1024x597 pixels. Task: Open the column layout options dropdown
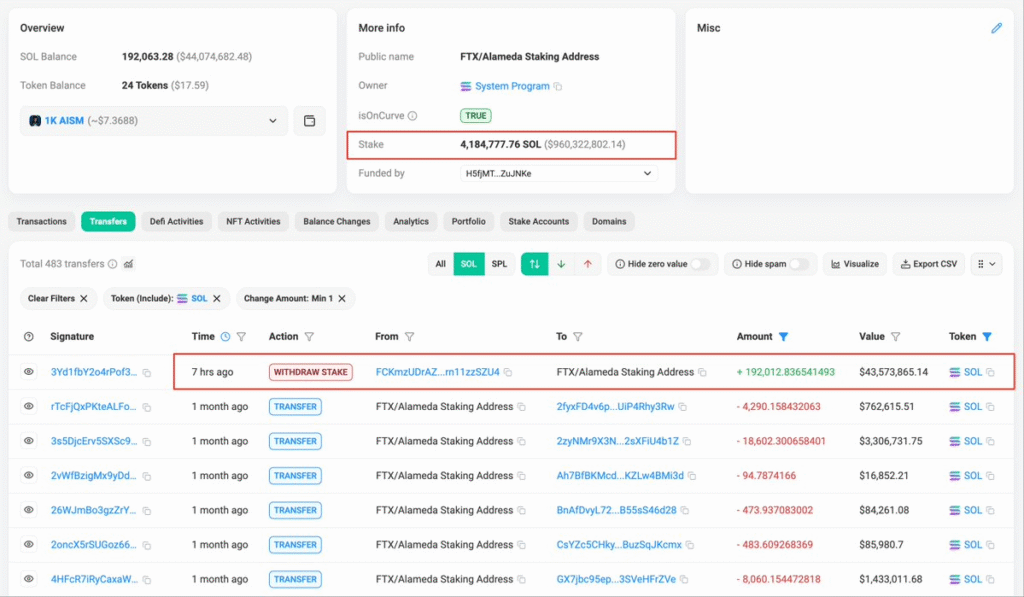[x=986, y=264]
